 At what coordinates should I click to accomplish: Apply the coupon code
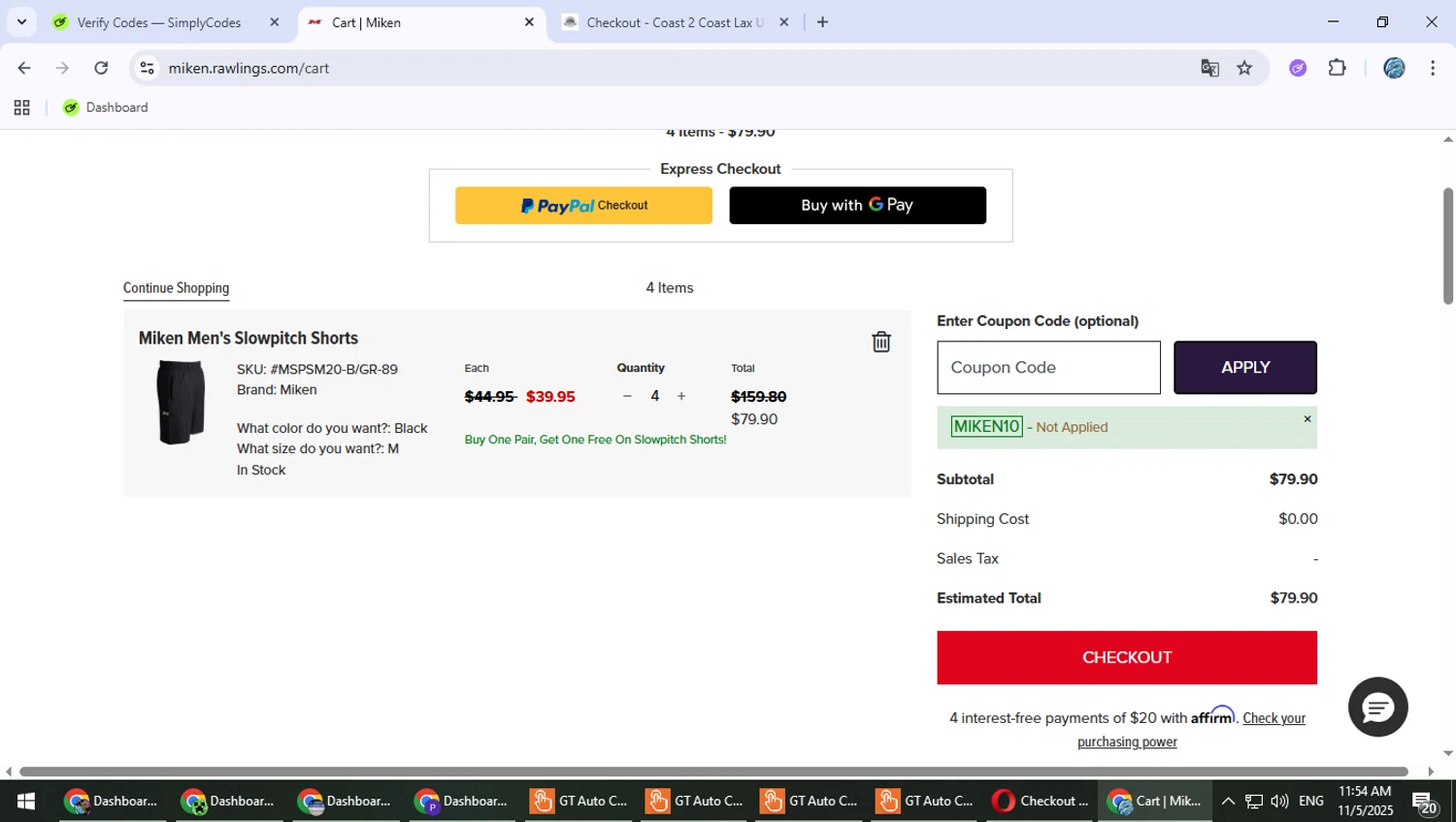pyautogui.click(x=1245, y=368)
